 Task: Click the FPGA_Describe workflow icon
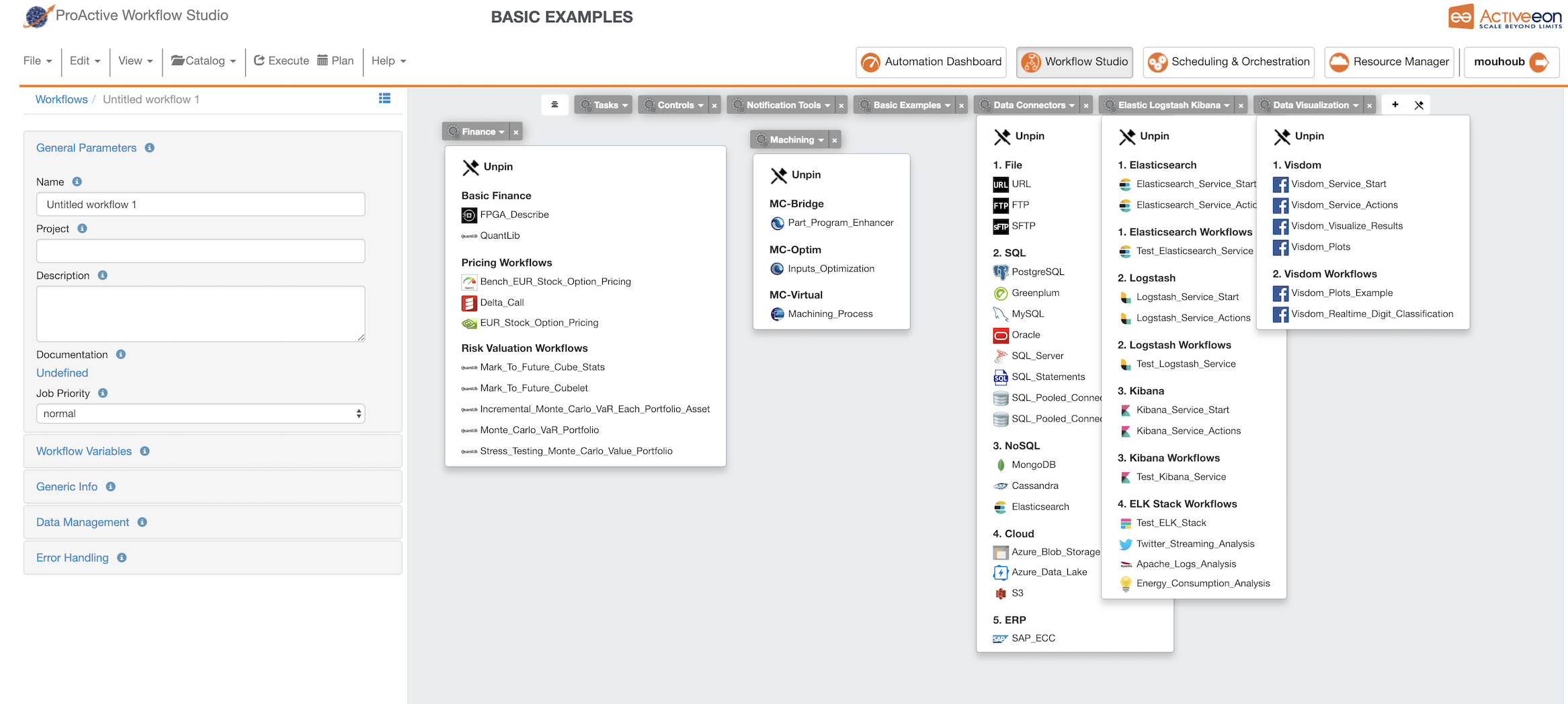469,215
